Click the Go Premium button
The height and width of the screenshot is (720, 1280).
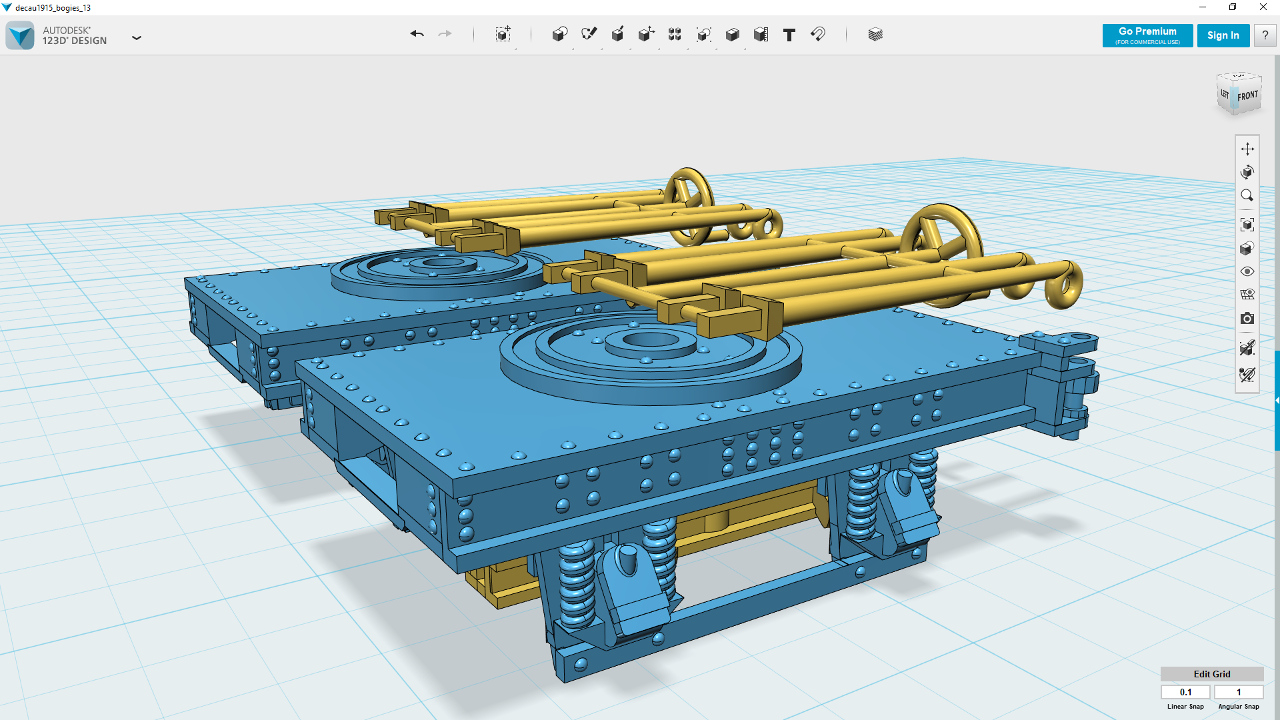1147,35
